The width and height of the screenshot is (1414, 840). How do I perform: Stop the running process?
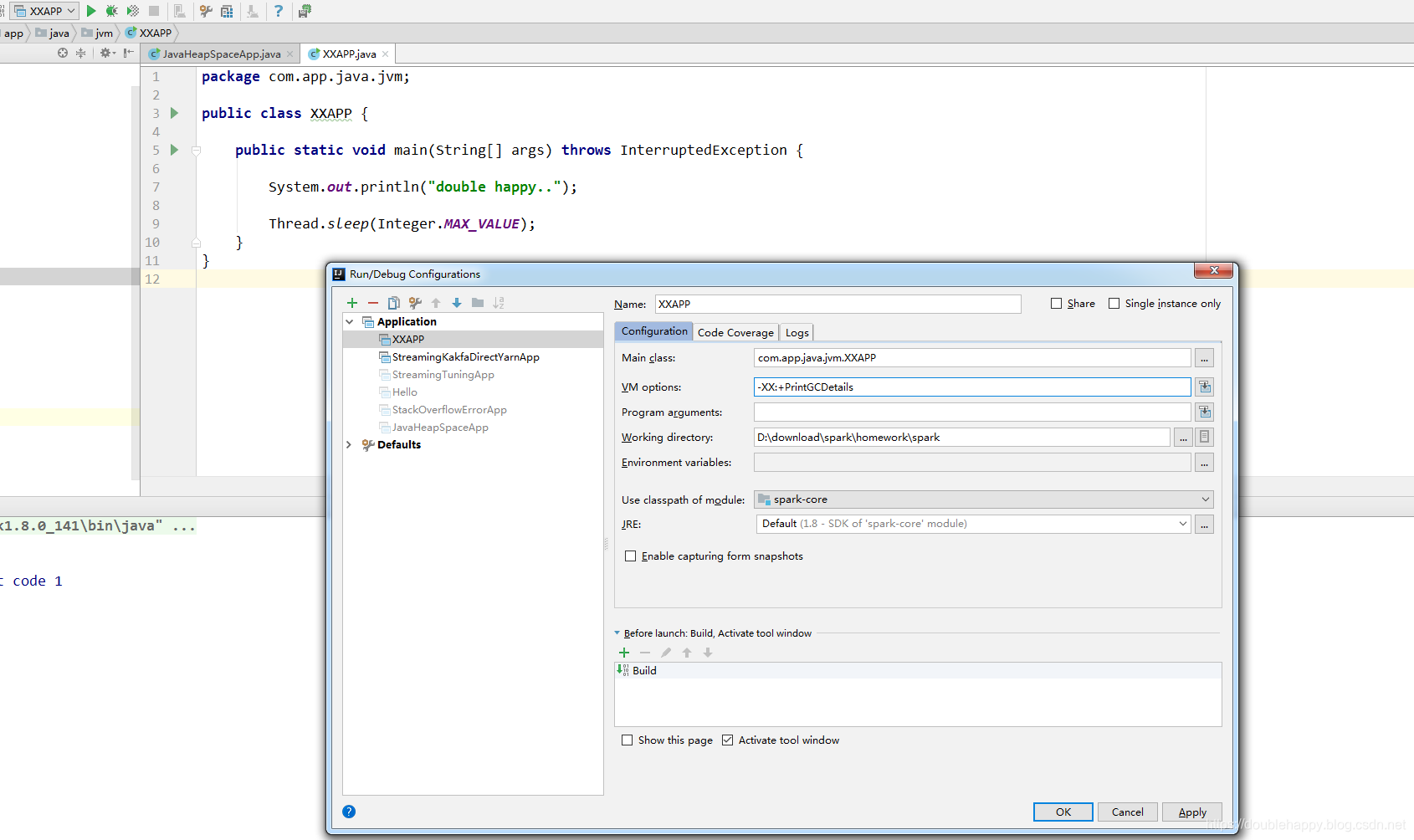click(x=154, y=11)
